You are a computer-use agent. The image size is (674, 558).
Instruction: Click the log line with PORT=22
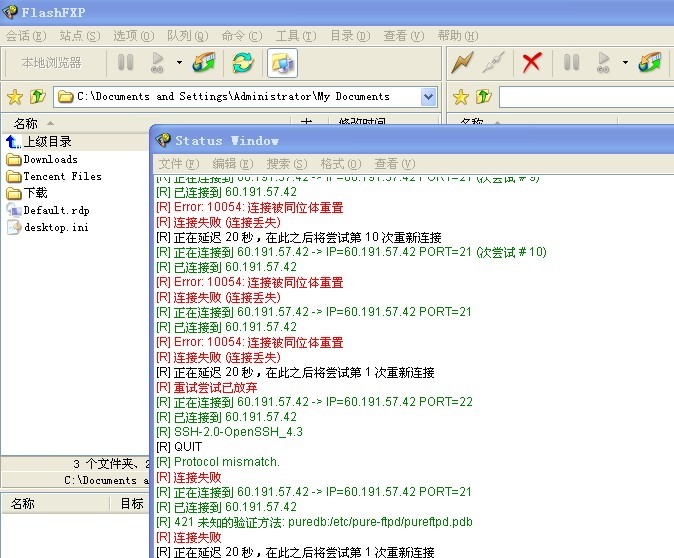coord(314,402)
